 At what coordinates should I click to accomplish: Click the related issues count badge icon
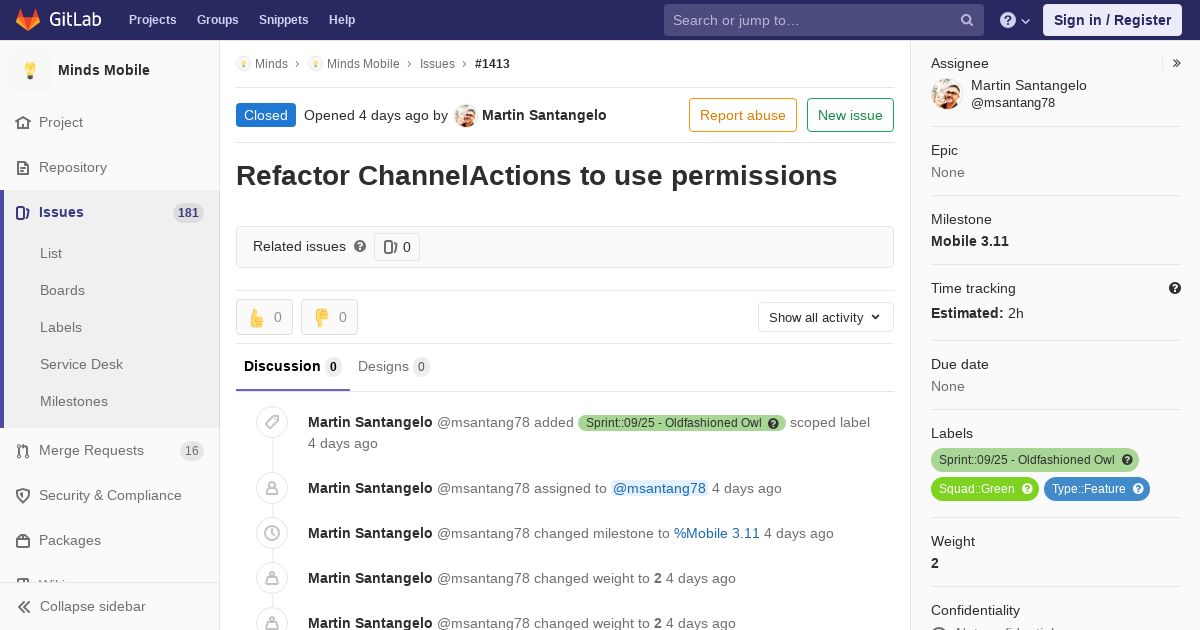tap(390, 247)
